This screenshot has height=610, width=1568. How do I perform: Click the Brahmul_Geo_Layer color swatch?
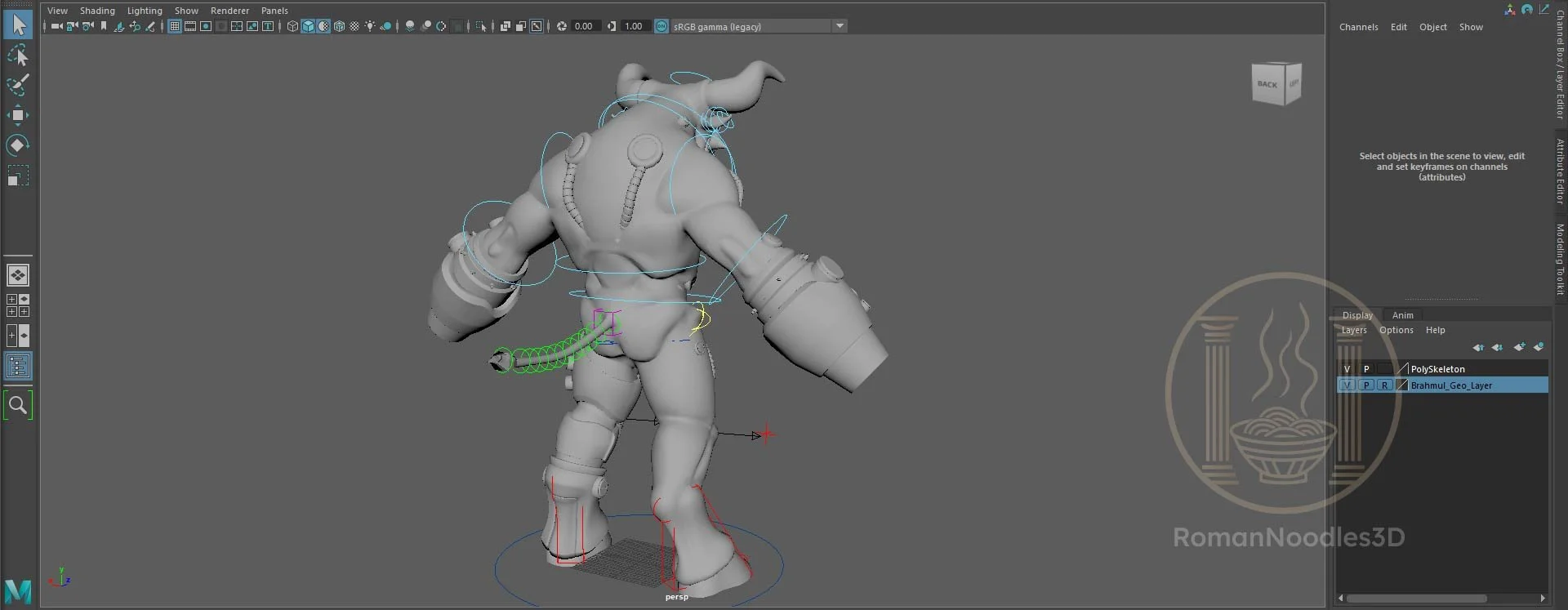[x=1402, y=385]
